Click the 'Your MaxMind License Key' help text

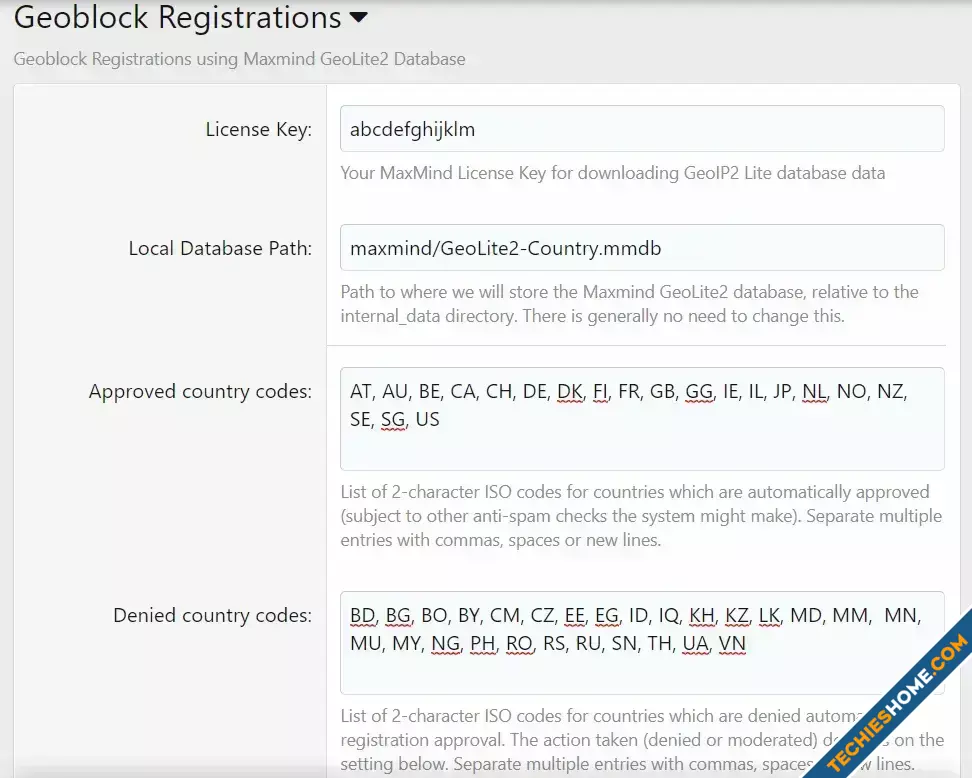pos(612,173)
